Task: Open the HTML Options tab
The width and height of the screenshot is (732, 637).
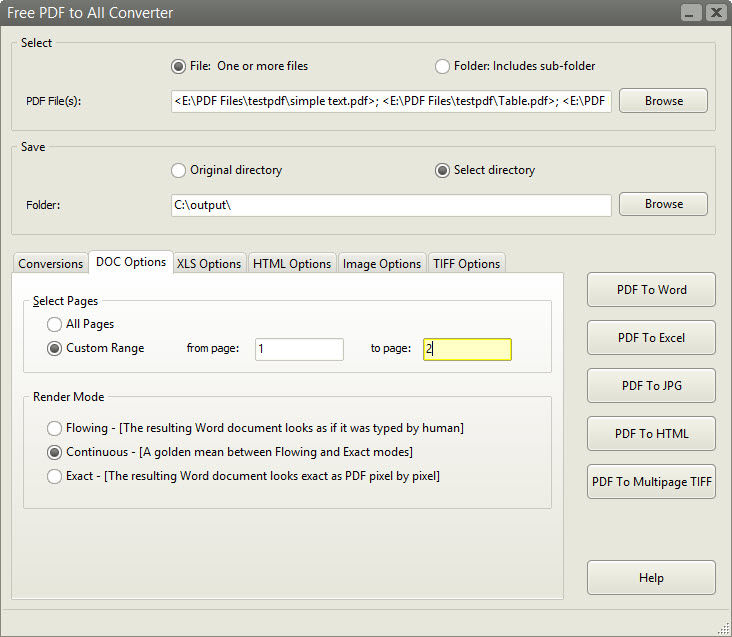Action: click(292, 264)
